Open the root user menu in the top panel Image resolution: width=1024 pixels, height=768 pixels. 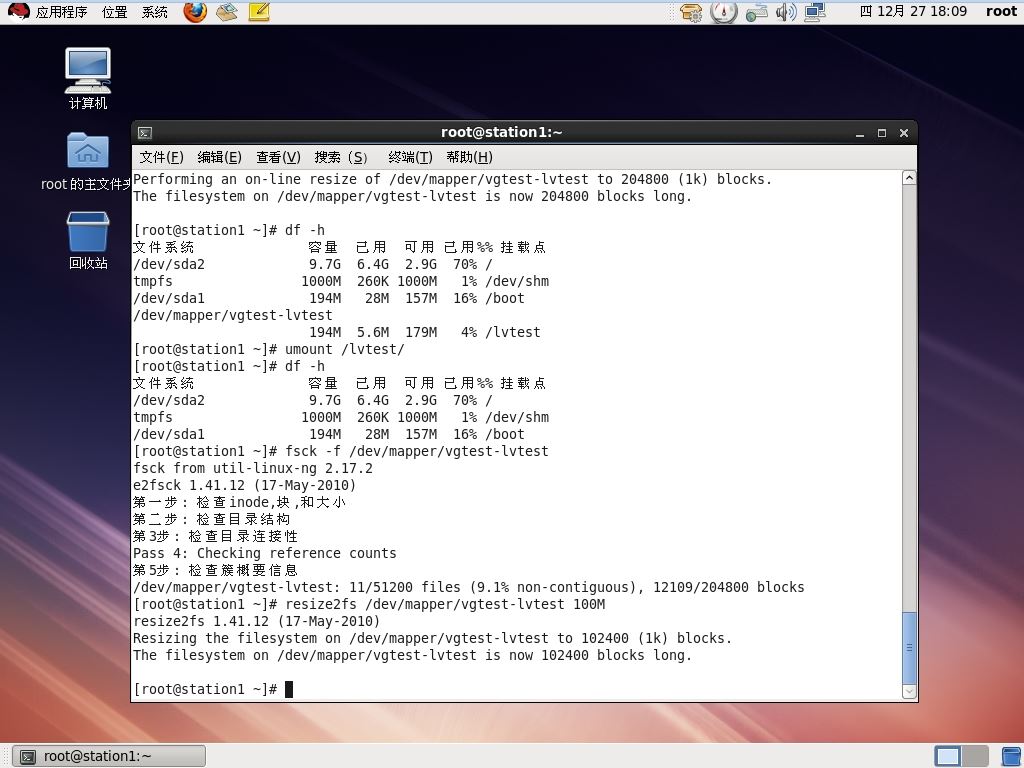pyautogui.click(x=1001, y=11)
